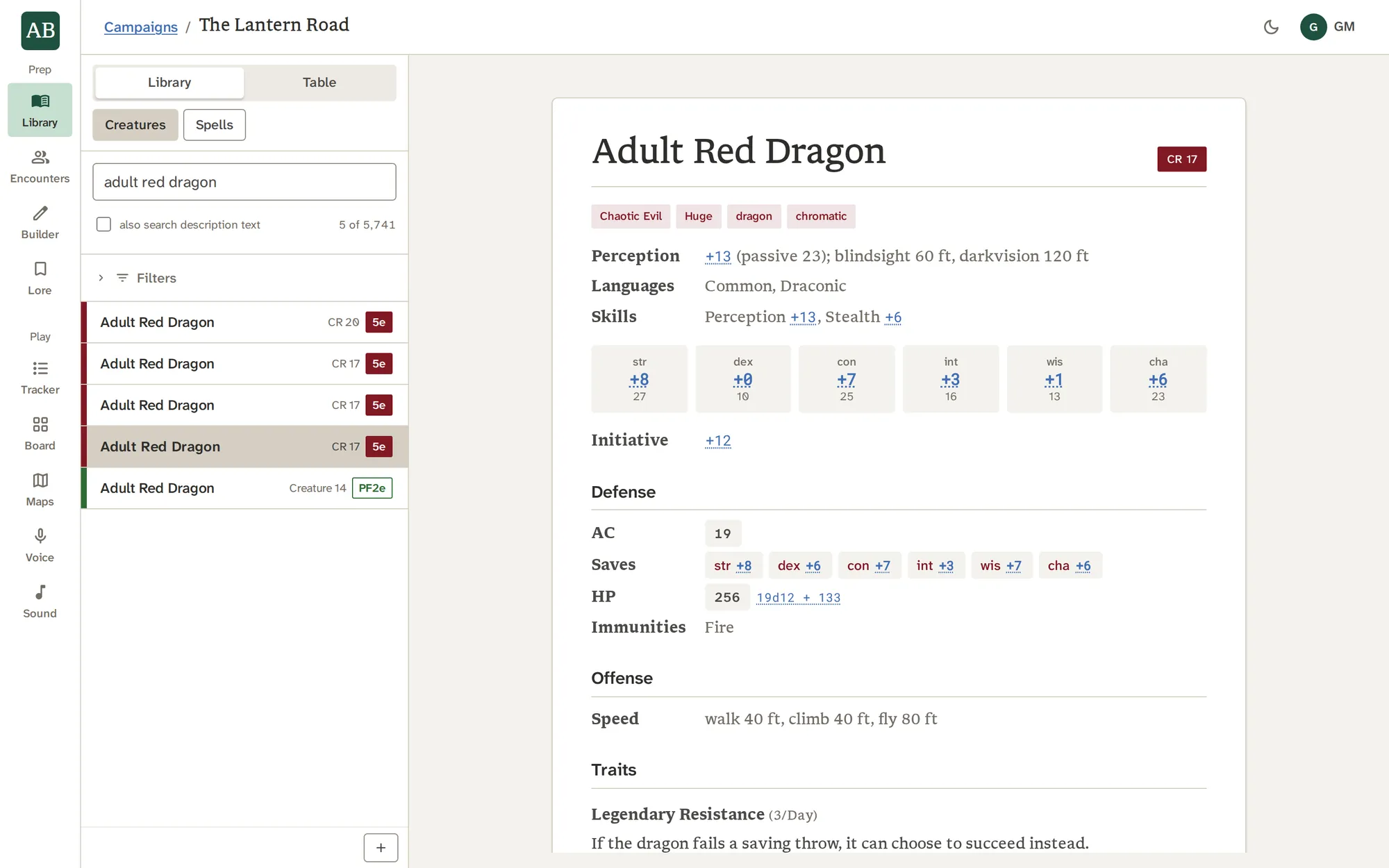Select Adult Red Dragon CR 20 result

pyautogui.click(x=244, y=322)
